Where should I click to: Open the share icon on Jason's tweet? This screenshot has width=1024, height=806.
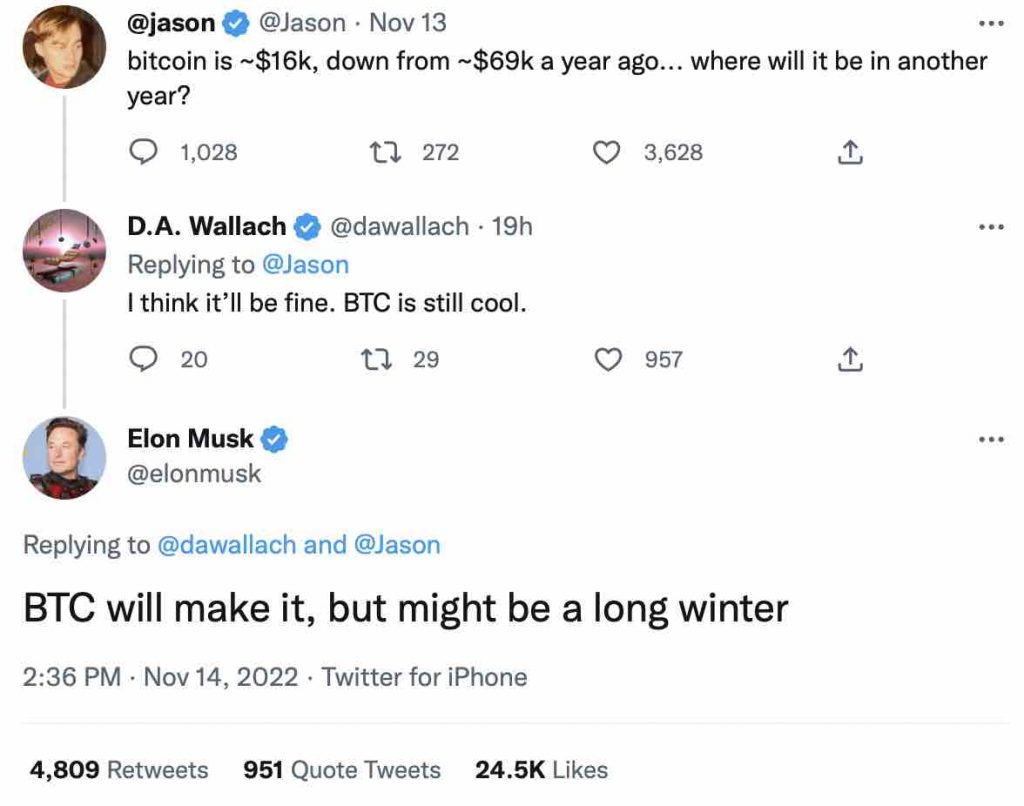click(x=850, y=152)
